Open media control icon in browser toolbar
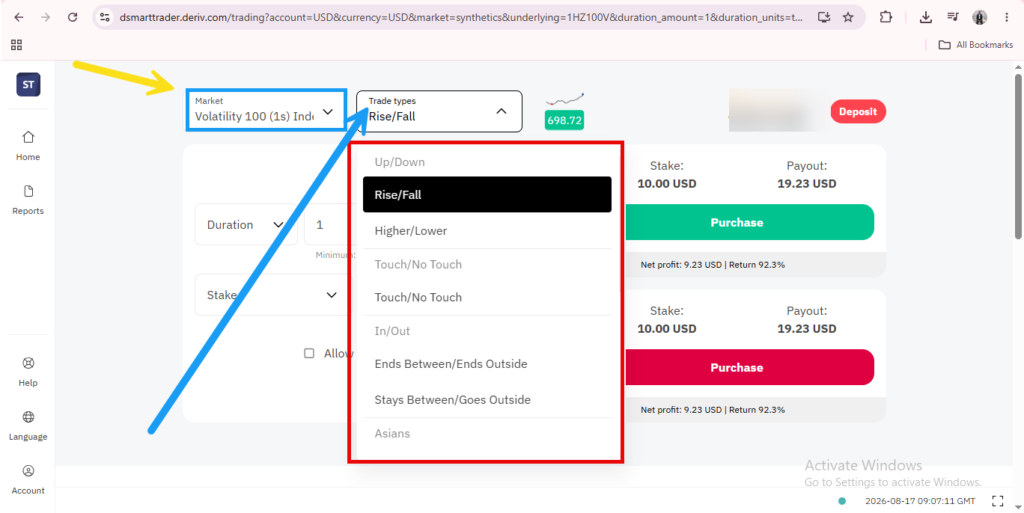Viewport: 1024px width, 513px height. click(953, 18)
